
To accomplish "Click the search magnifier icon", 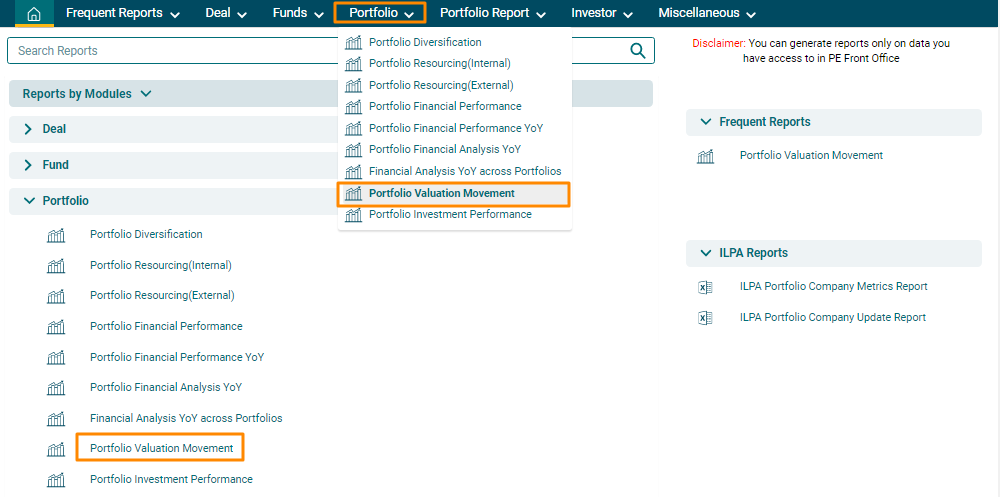I will [638, 51].
